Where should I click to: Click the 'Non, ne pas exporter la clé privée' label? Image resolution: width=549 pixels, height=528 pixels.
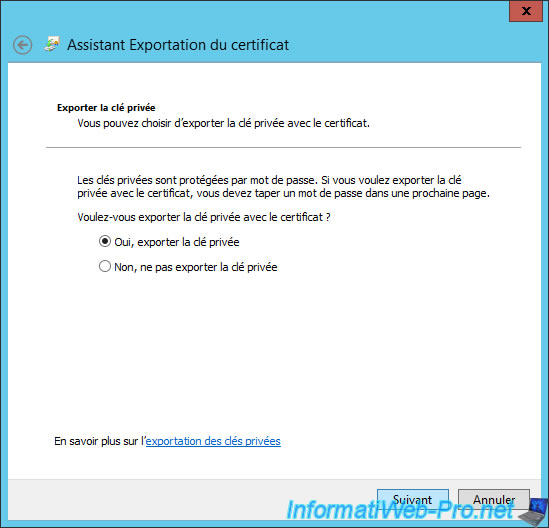pyautogui.click(x=196, y=267)
